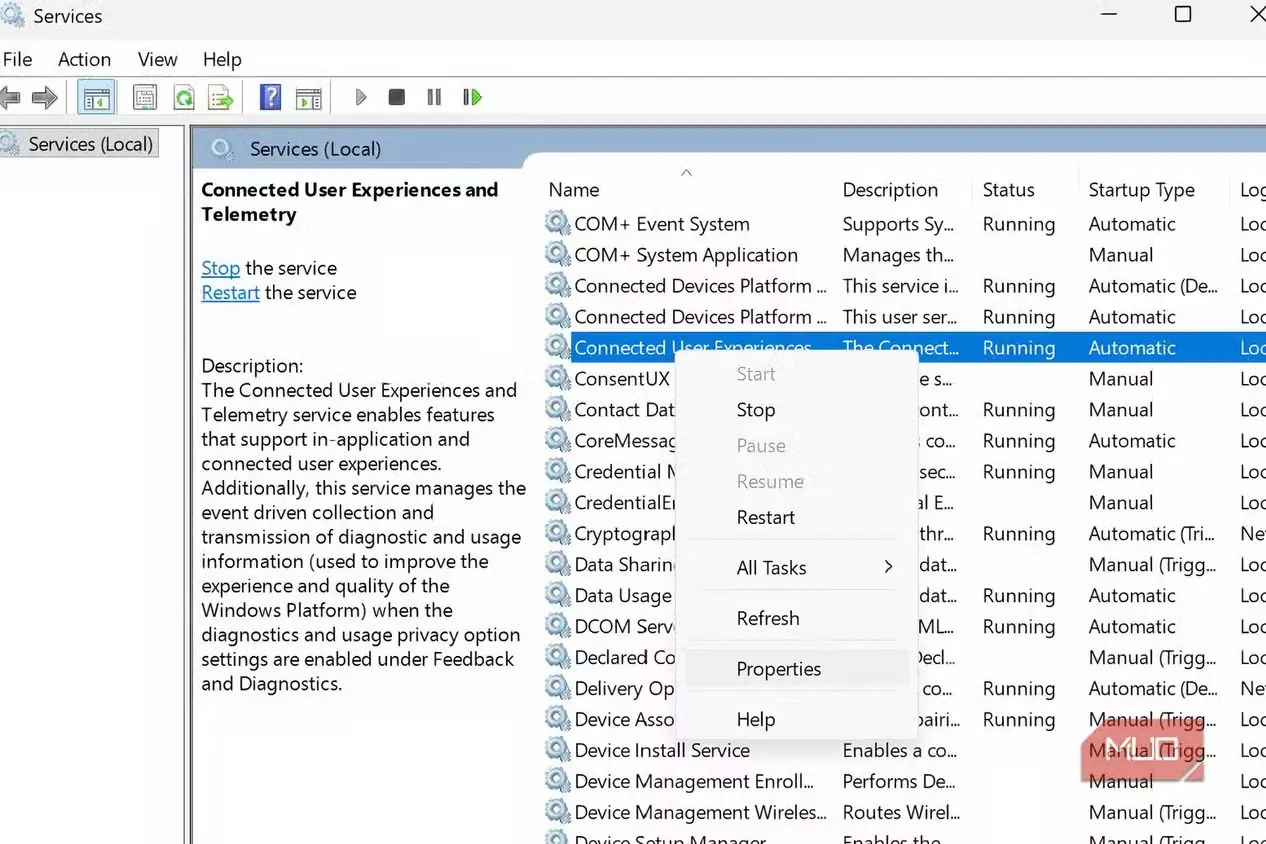Select the COM+ Event System service
Screen dimensions: 1266x844
pos(662,224)
